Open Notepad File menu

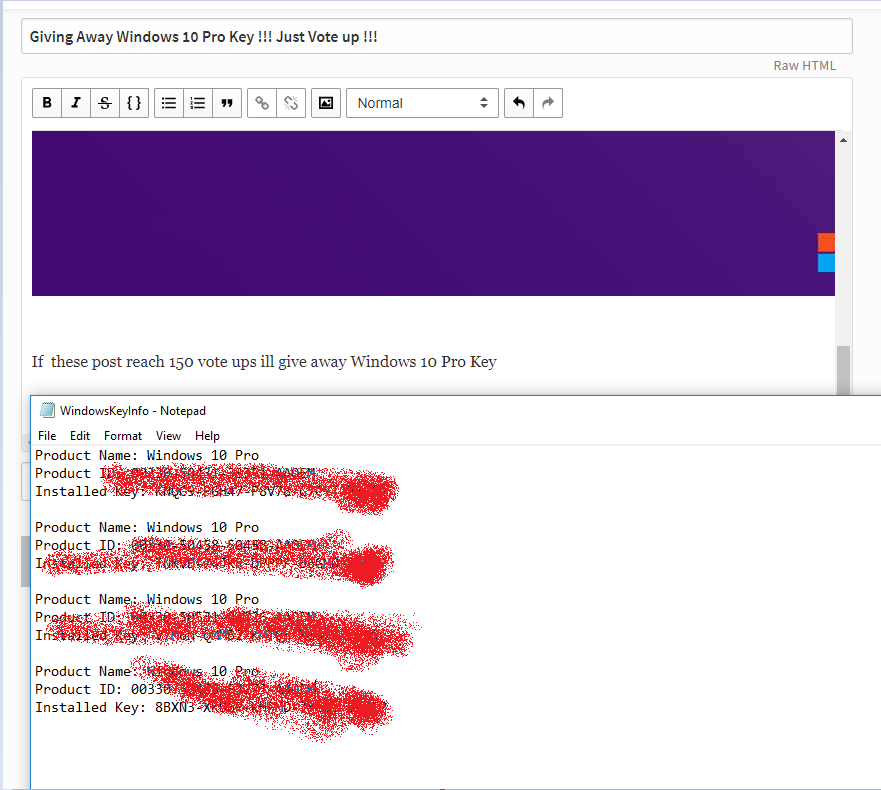coord(47,435)
